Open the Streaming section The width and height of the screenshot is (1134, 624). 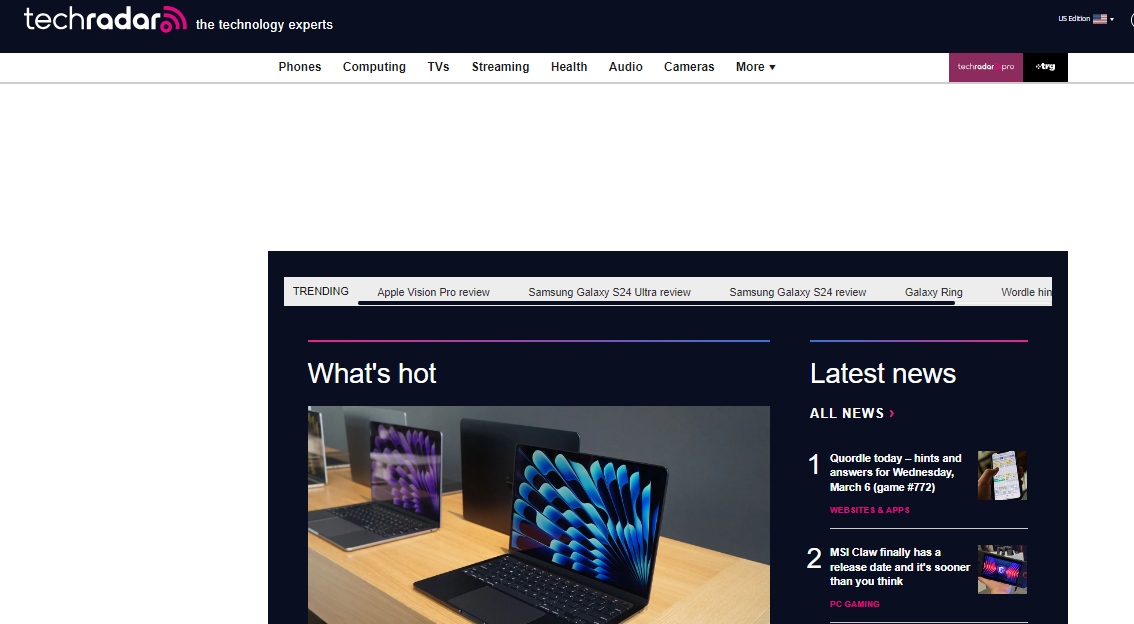point(500,67)
